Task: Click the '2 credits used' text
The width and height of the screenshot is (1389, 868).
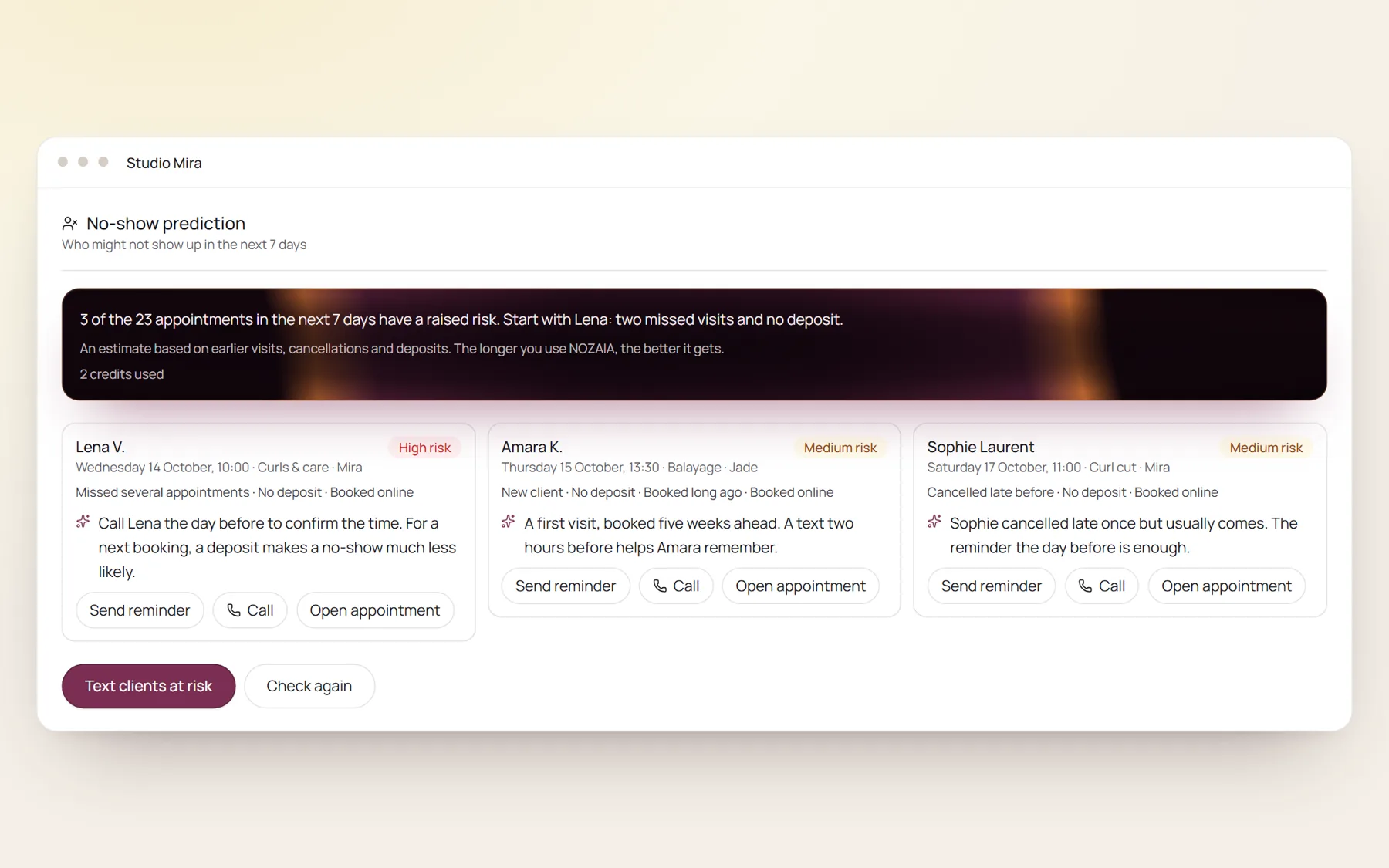Action: tap(122, 374)
